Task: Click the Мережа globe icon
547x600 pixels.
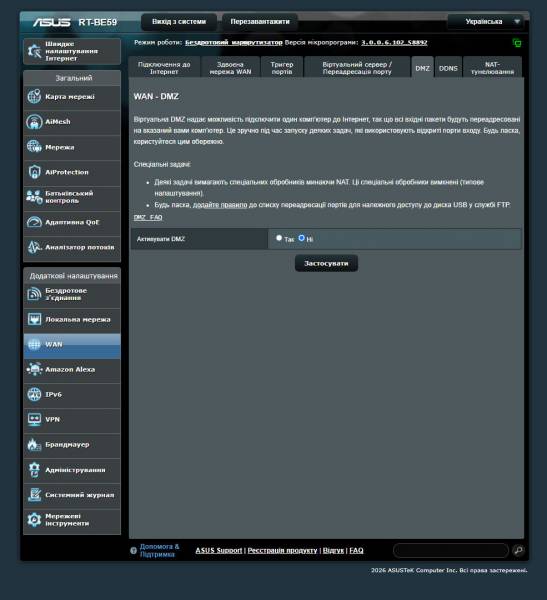Action: click(x=34, y=147)
